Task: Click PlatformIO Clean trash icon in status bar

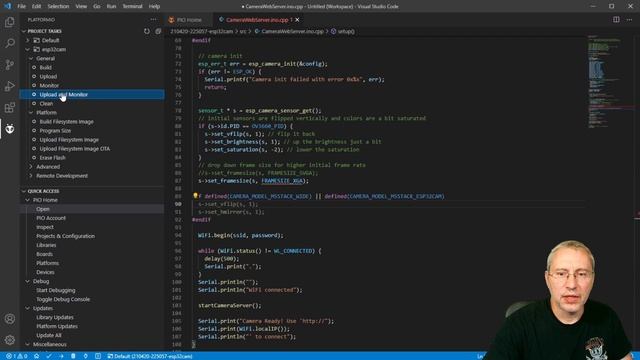Action: [x=73, y=356]
